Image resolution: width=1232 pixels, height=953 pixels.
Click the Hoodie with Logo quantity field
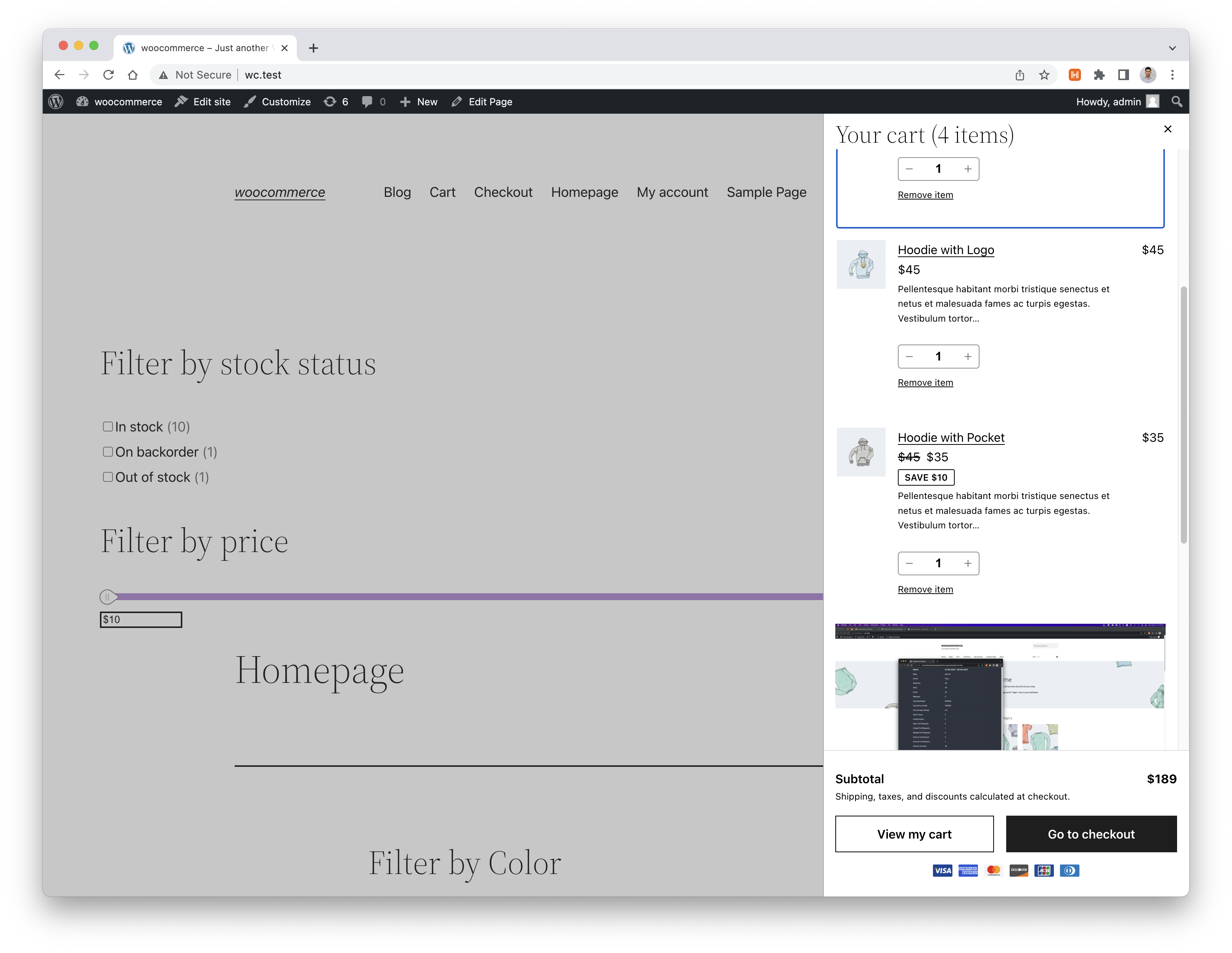point(938,357)
